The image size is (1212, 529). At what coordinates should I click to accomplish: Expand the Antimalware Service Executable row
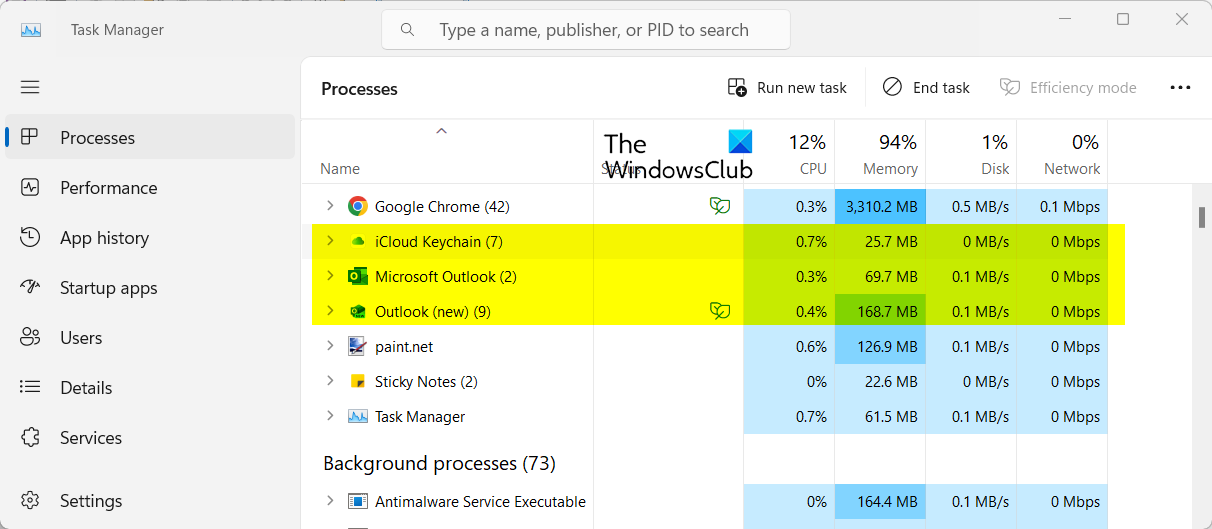click(x=330, y=502)
